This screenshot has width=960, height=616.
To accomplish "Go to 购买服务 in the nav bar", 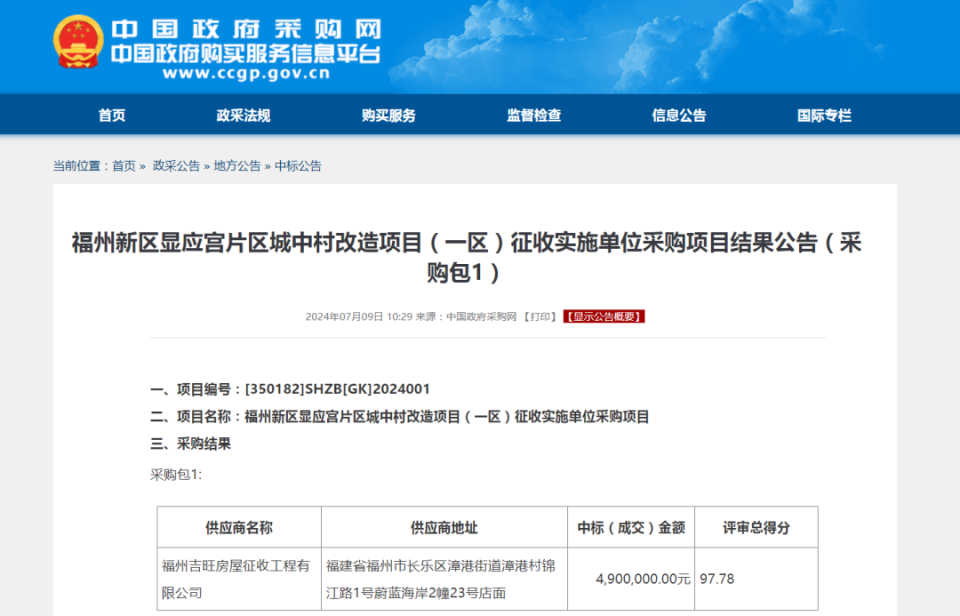I will (388, 115).
